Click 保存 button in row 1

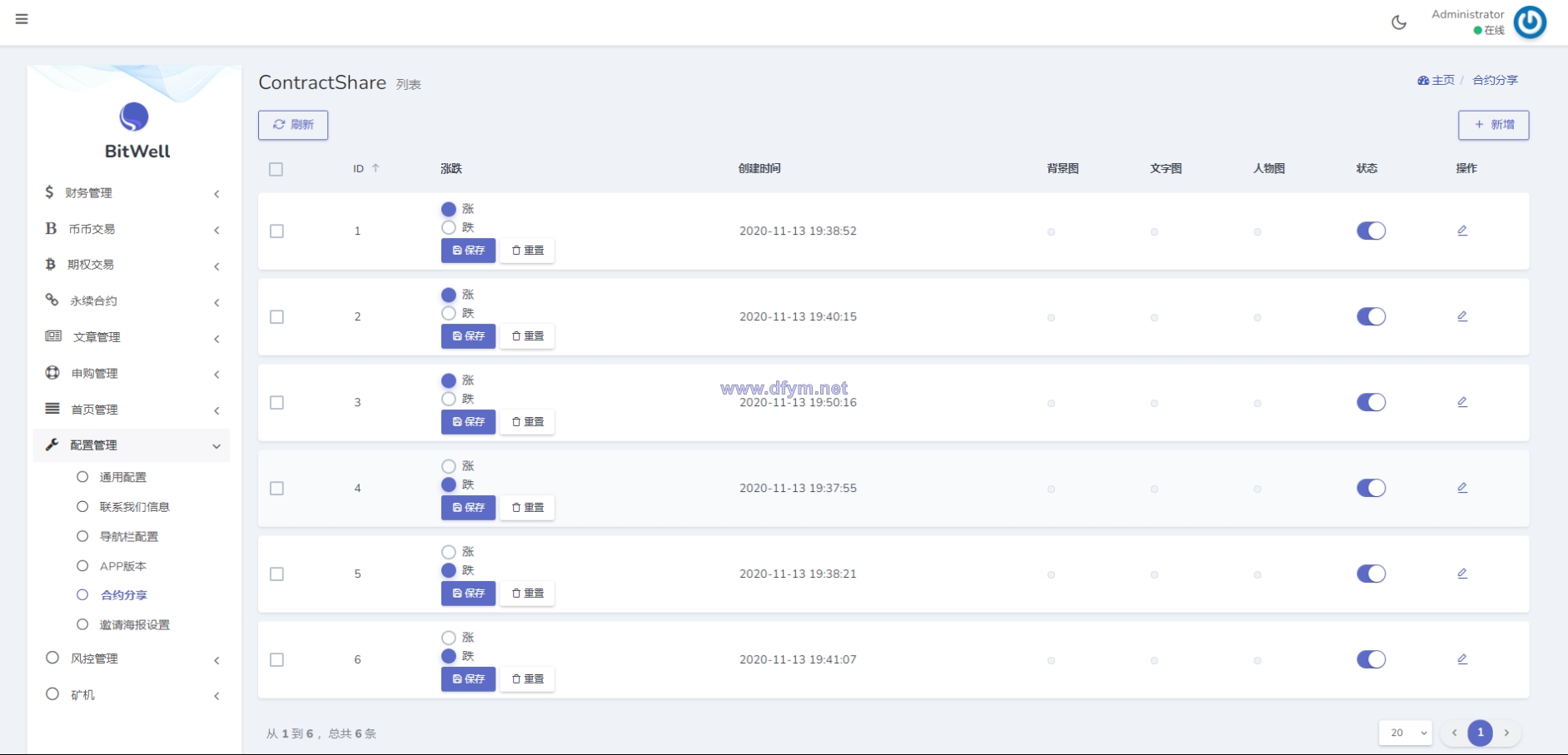coord(468,251)
